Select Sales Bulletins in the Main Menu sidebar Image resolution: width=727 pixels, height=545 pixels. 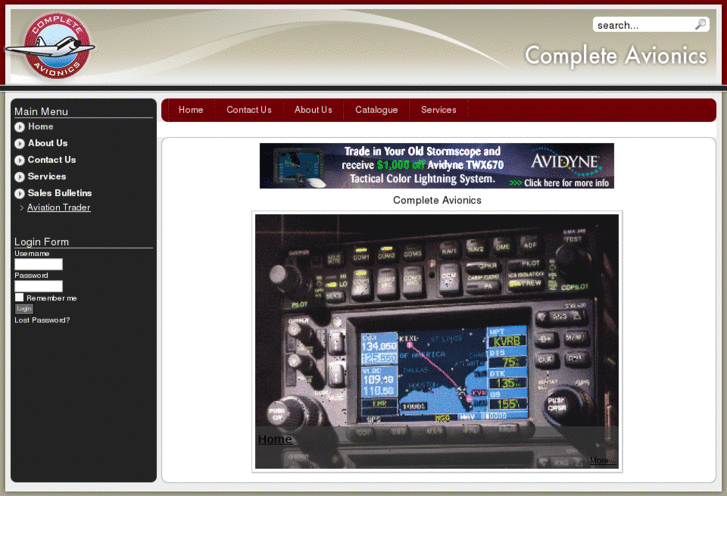60,193
